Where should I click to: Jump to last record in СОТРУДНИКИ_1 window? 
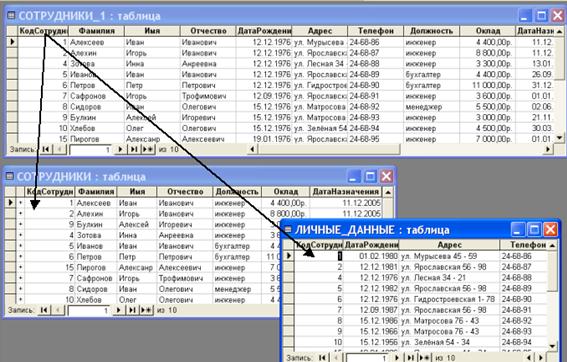[x=133, y=149]
